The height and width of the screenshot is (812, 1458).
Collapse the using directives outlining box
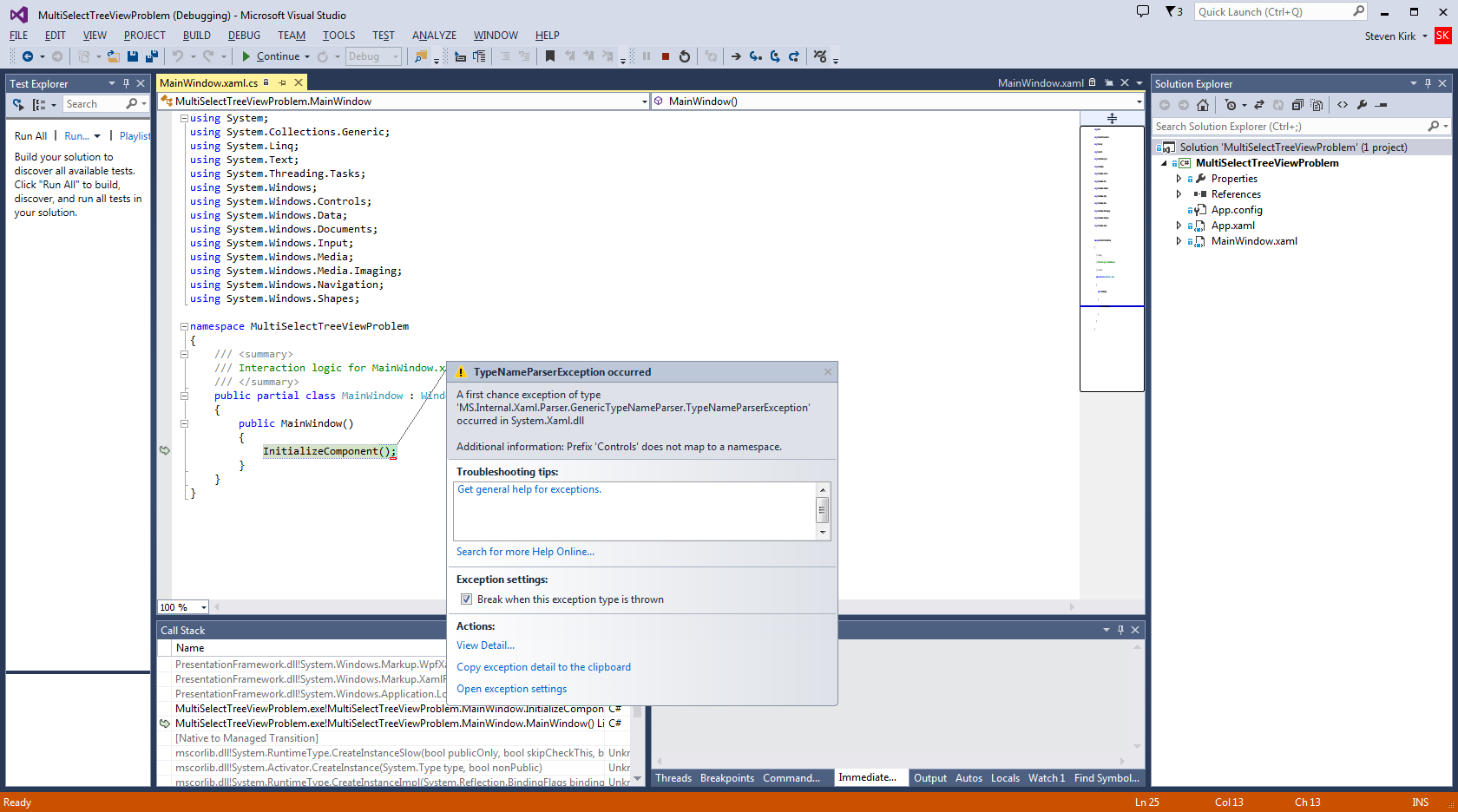(x=184, y=118)
